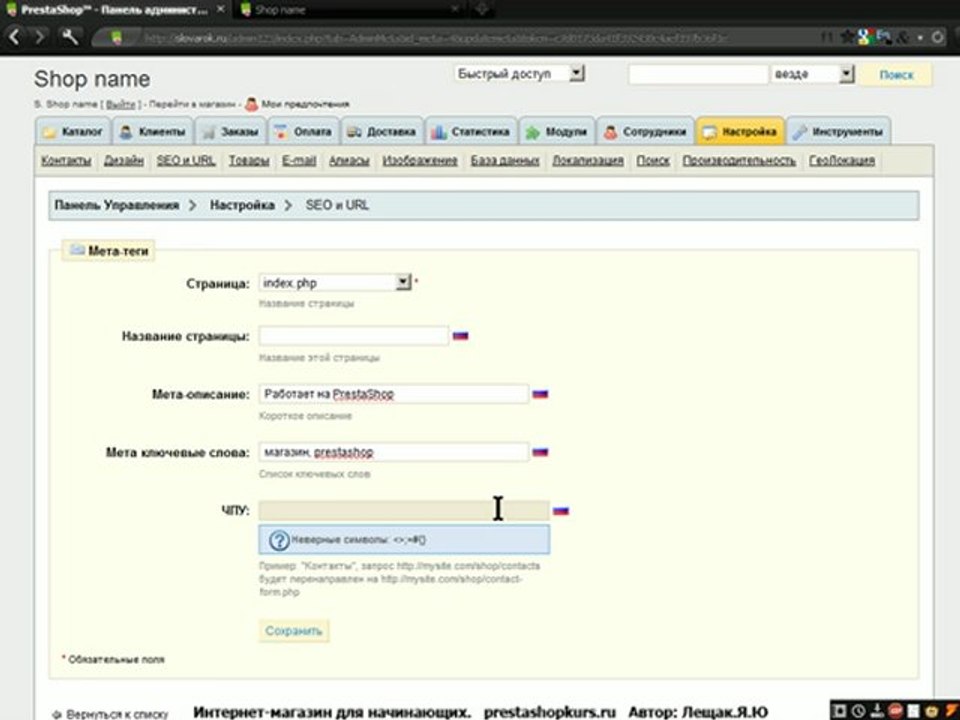Viewport: 960px width, 720px height.
Task: Click the Выйти logout link
Action: [121, 104]
